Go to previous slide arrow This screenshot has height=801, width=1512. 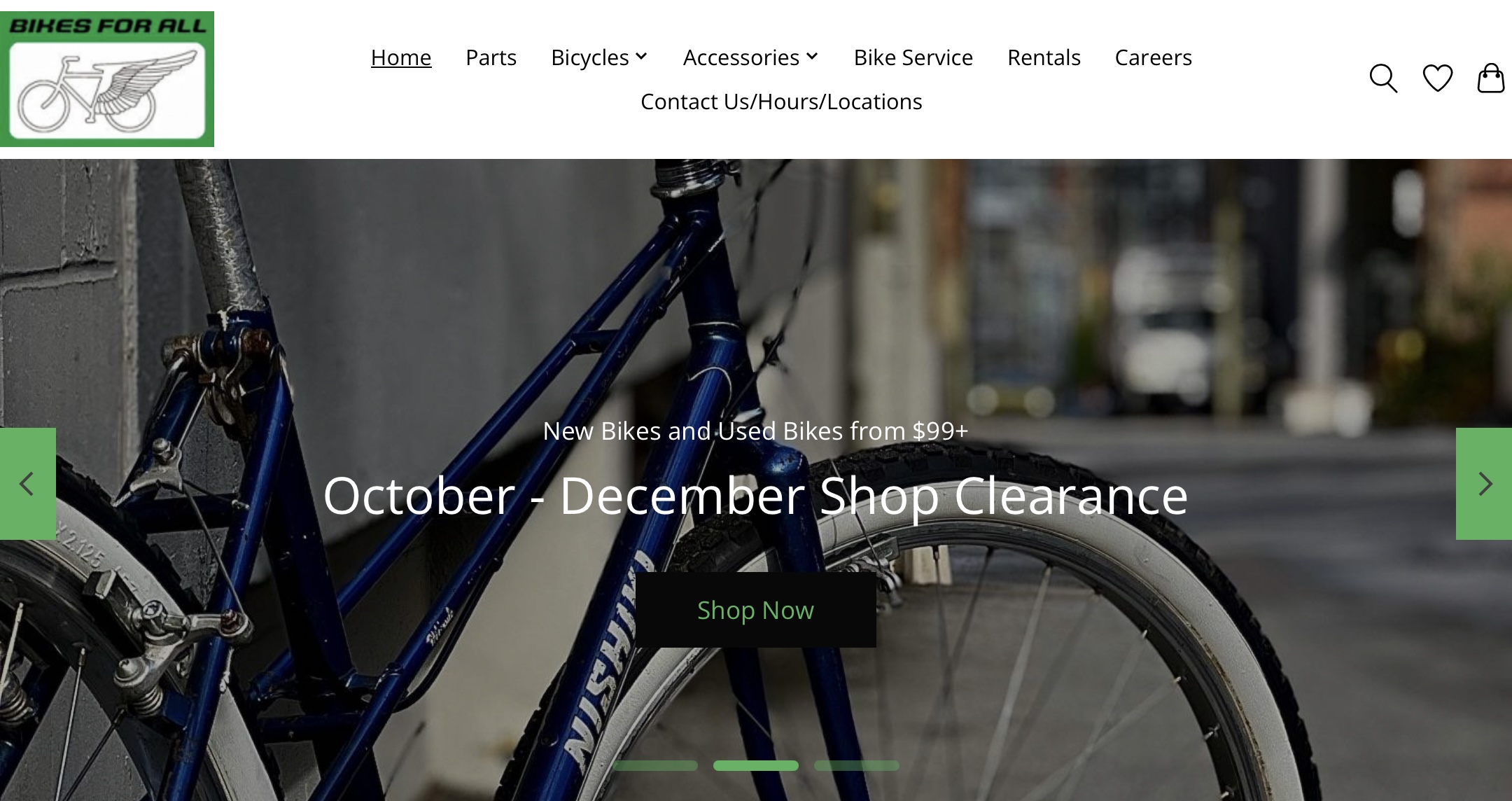[x=28, y=484]
